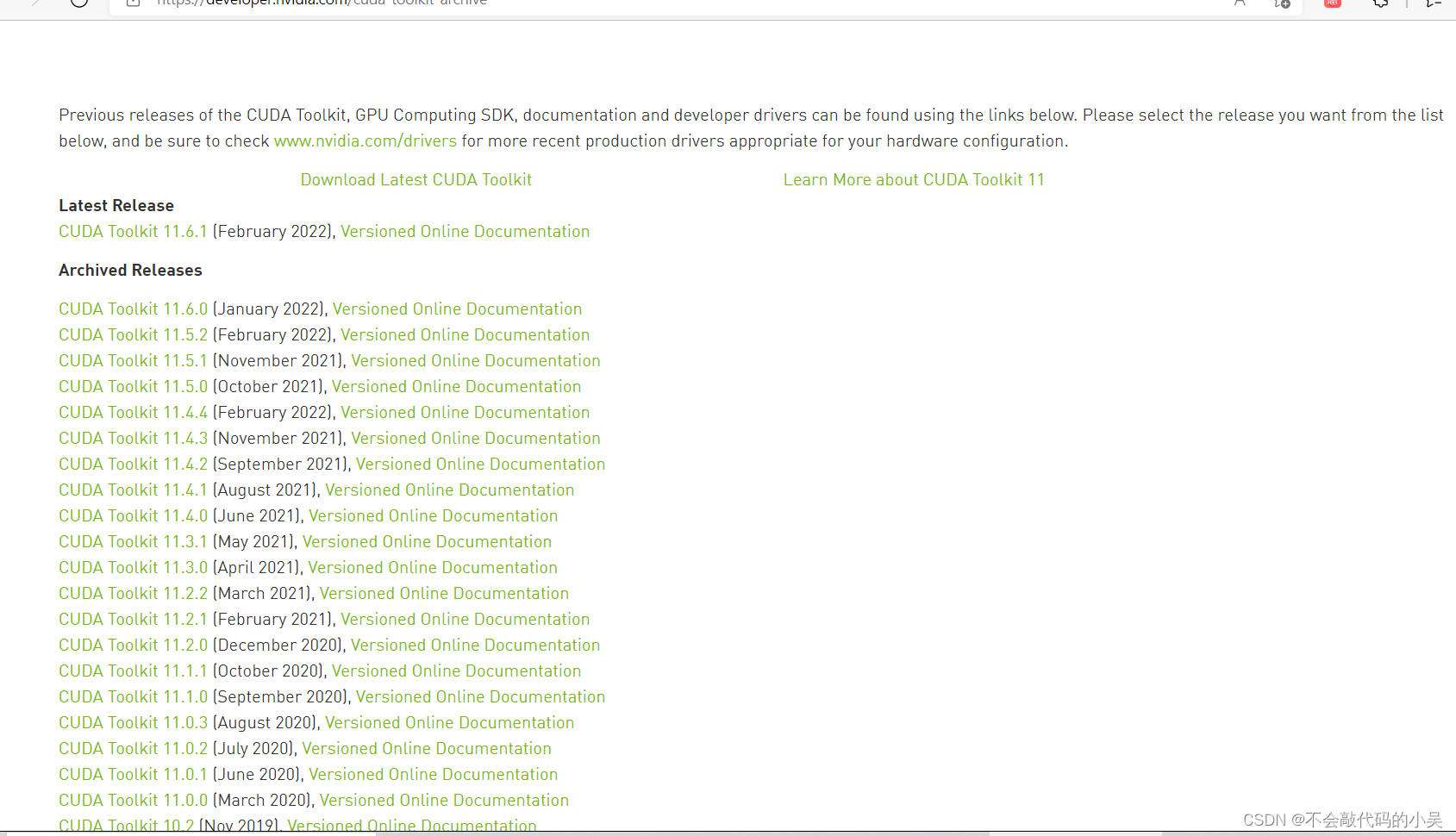This screenshot has width=1456, height=836.
Task: Open documentation link for Toolkit 11.4.3
Action: point(476,439)
